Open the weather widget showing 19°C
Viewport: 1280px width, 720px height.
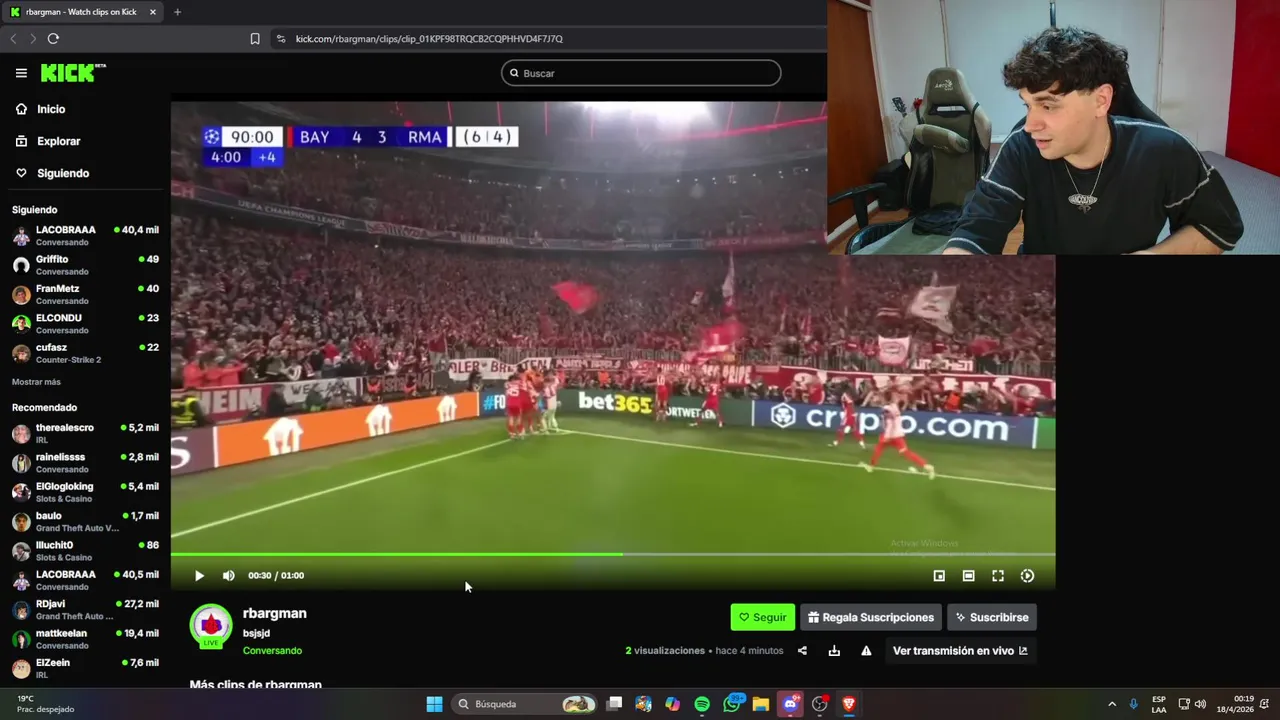45,704
